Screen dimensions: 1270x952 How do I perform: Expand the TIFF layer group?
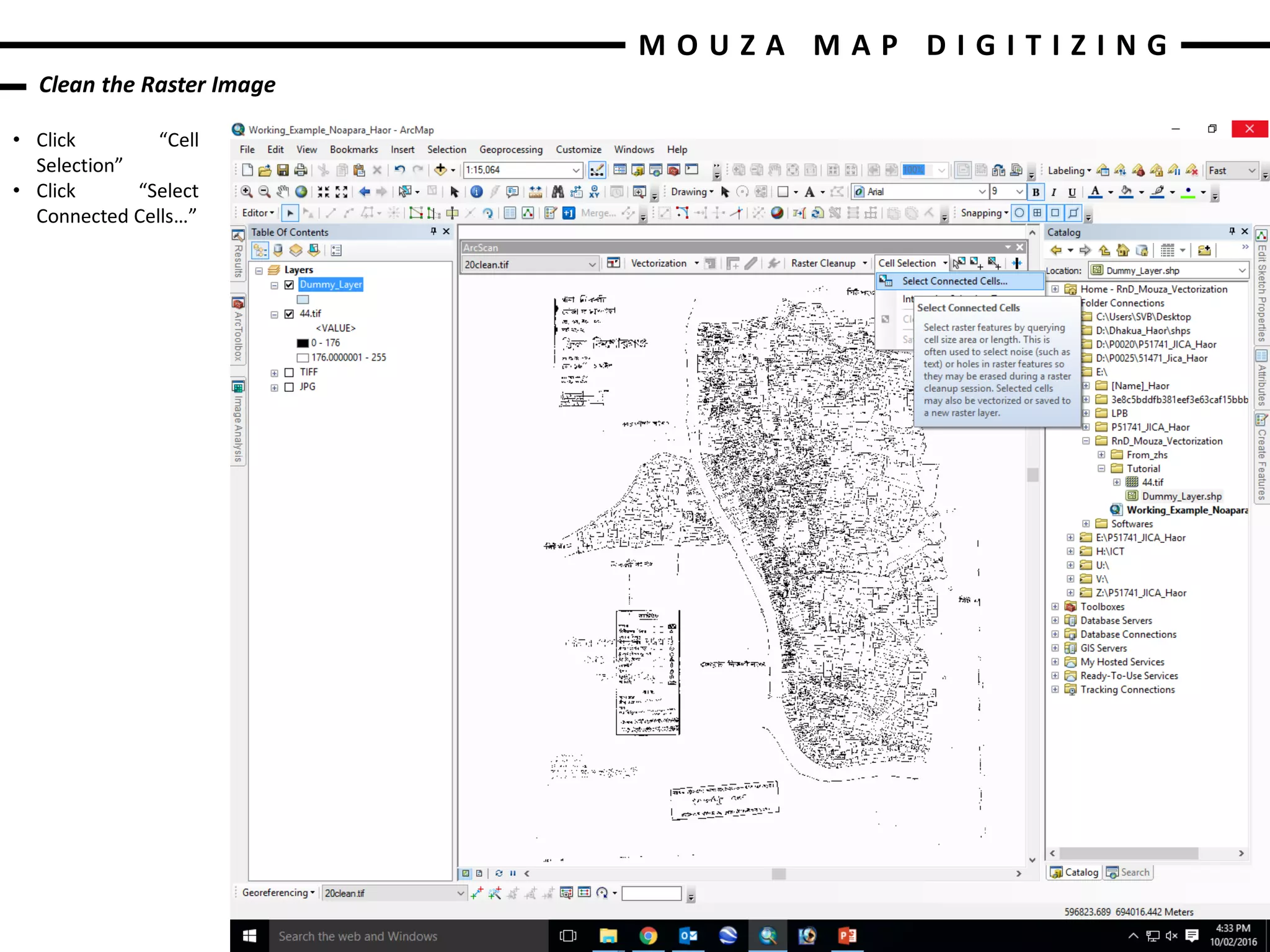274,372
